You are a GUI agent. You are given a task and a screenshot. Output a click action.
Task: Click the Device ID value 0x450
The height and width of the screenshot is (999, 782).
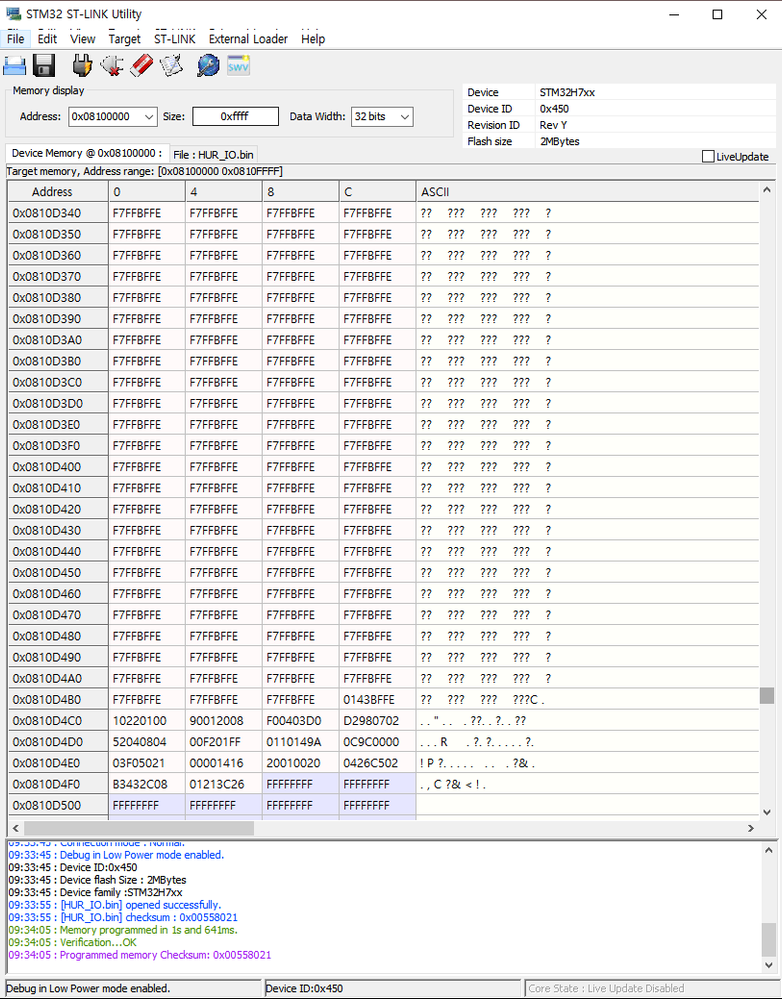(554, 109)
